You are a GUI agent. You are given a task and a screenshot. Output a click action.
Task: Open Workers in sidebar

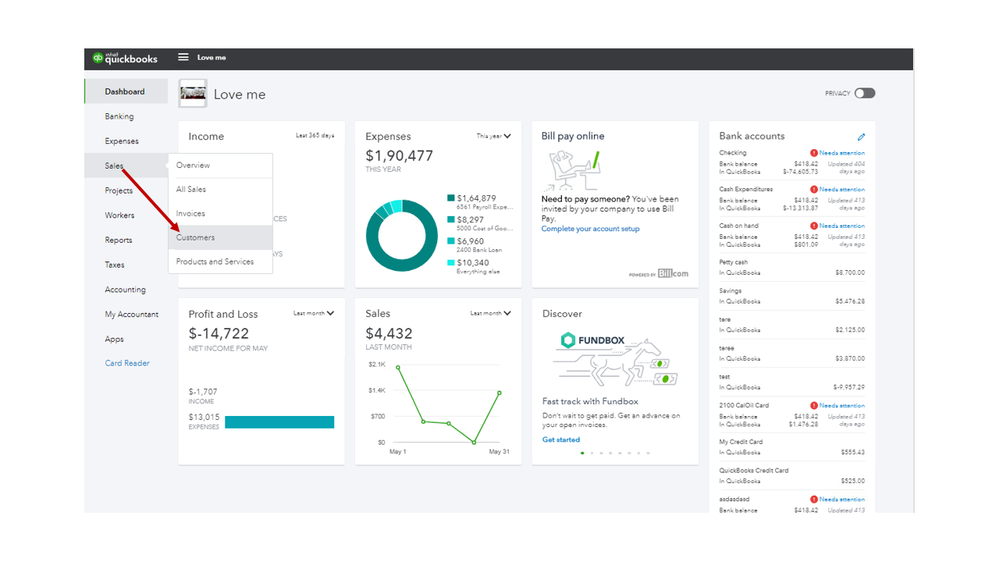click(119, 215)
